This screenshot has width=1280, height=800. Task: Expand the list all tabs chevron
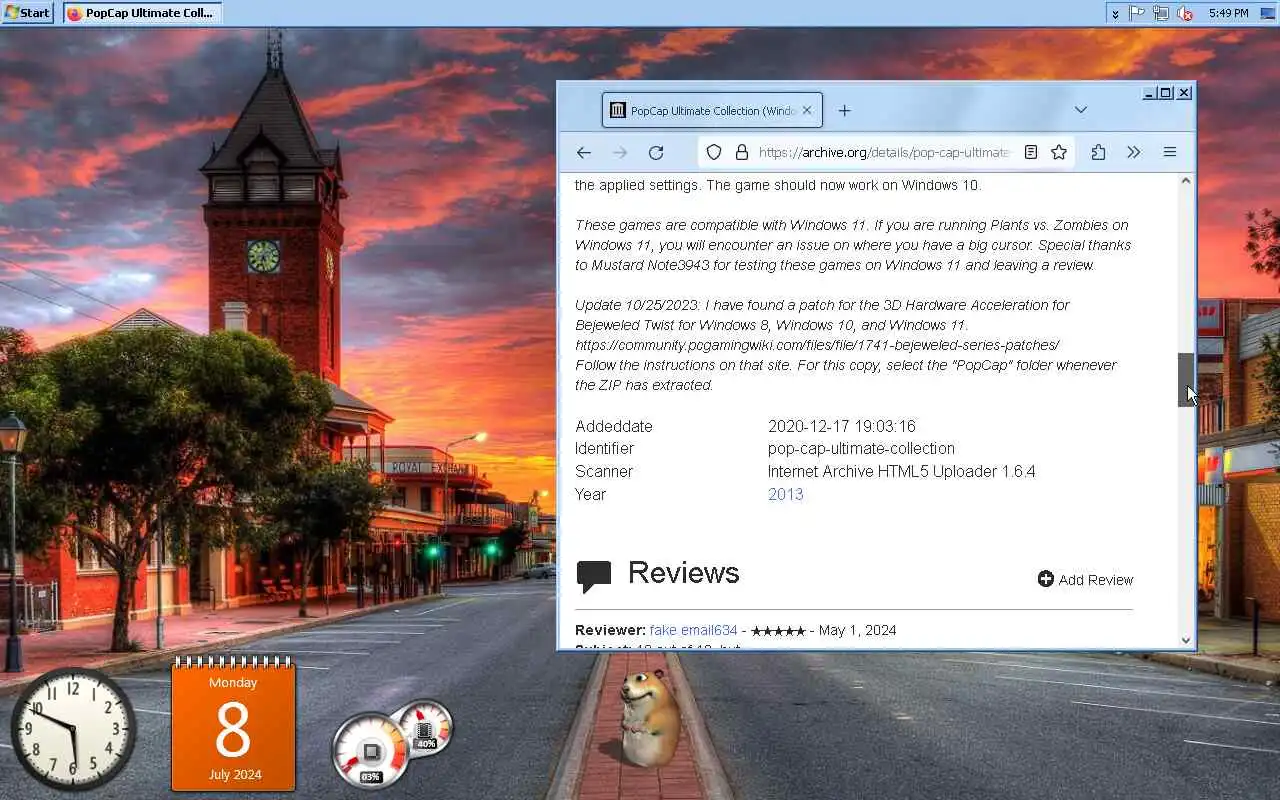(x=1081, y=110)
